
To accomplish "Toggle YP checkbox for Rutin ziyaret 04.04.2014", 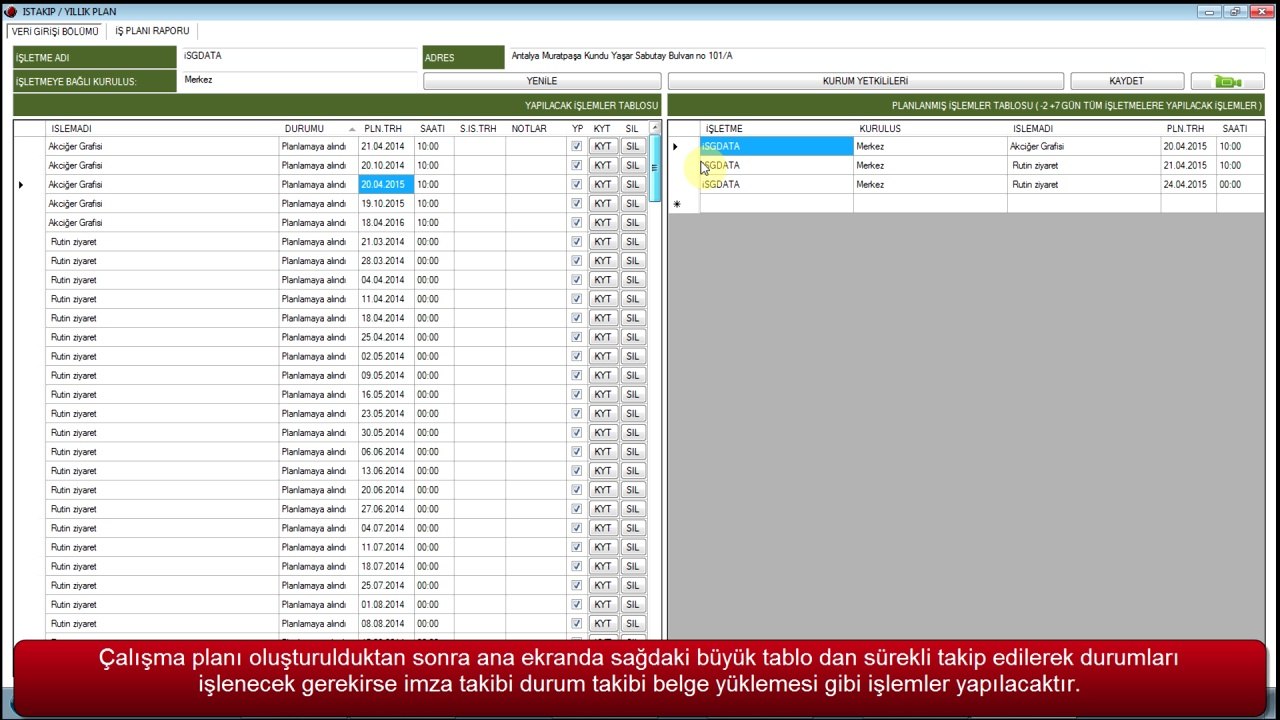I will coord(576,279).
